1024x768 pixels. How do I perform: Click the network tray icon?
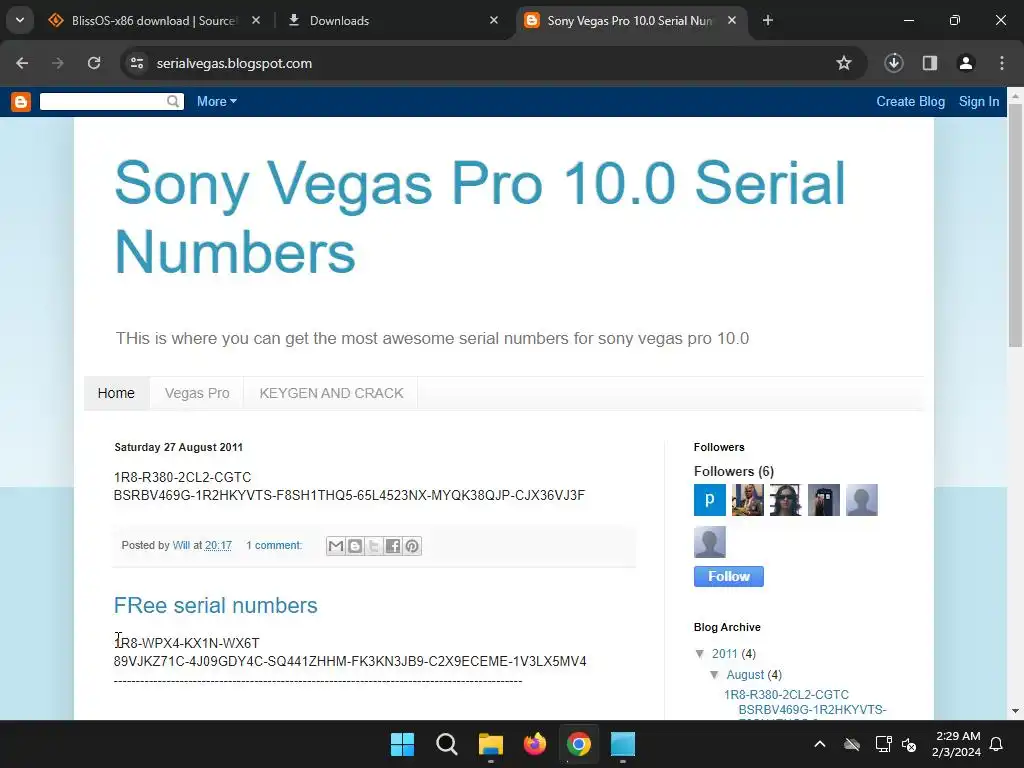click(x=883, y=744)
